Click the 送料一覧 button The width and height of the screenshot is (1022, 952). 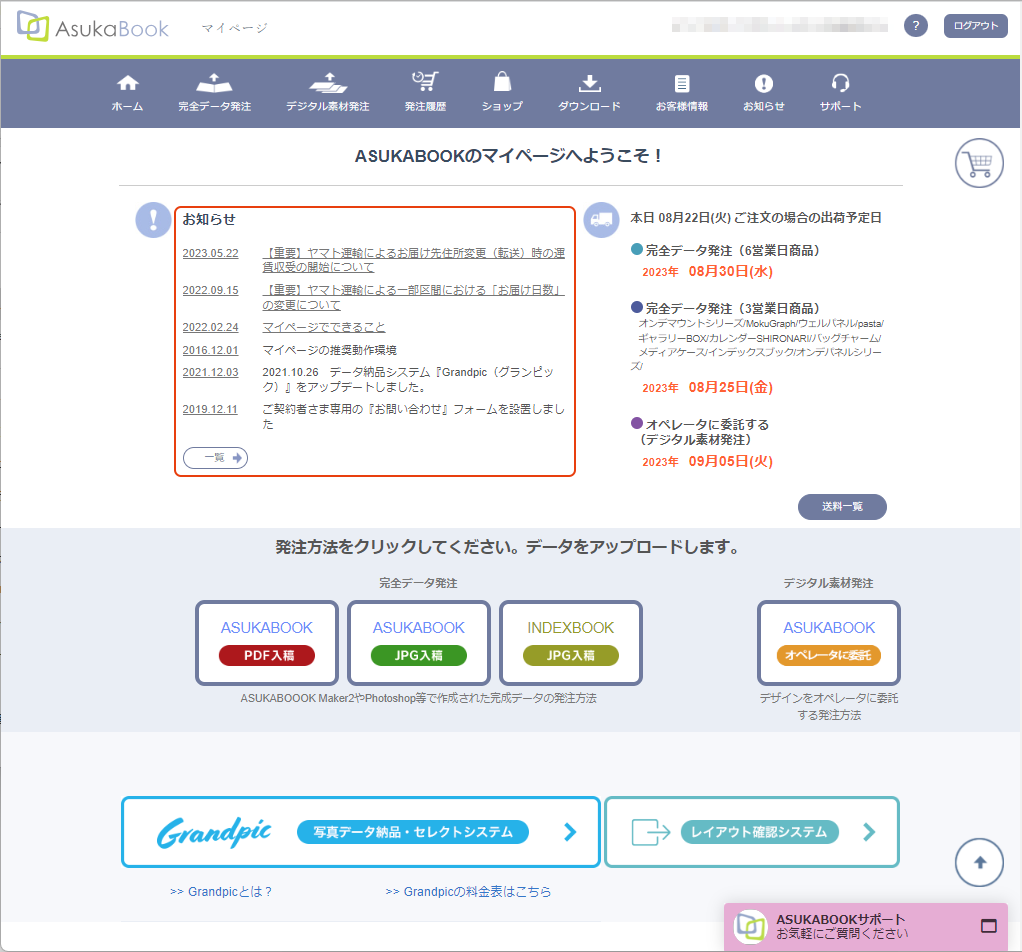point(842,507)
